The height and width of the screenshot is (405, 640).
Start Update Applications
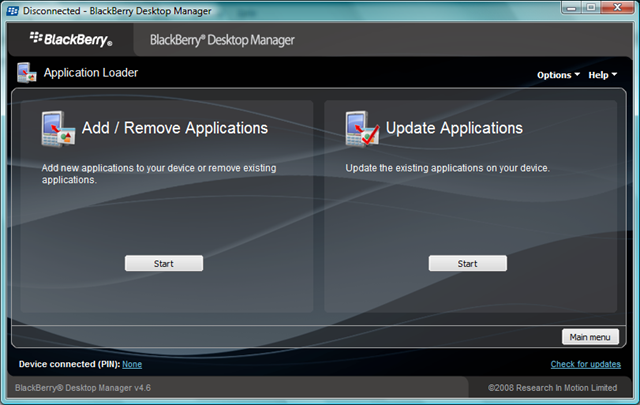468,263
